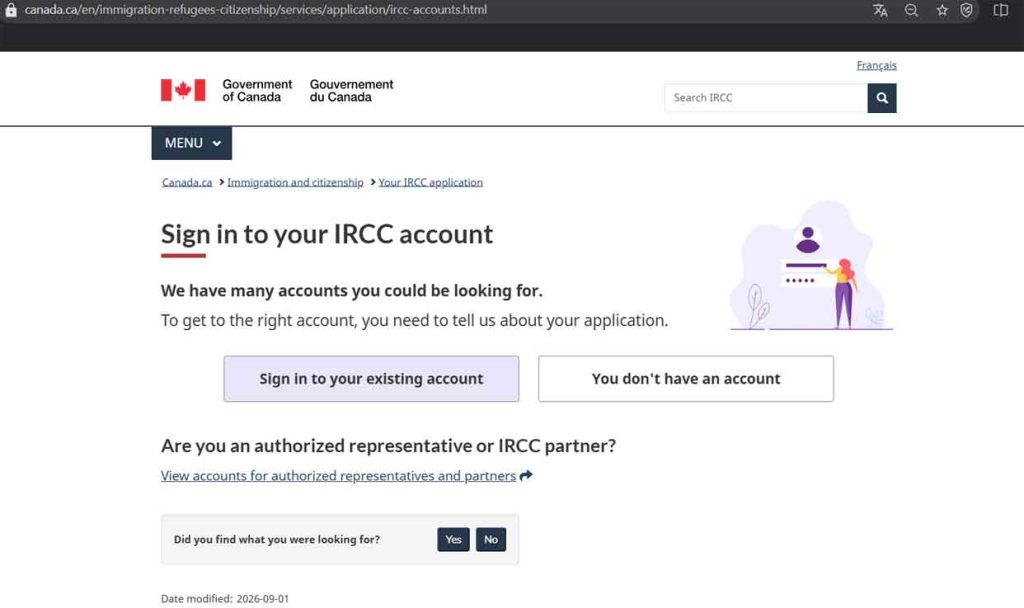Answer Yes to the feedback question
The height and width of the screenshot is (608, 1024).
453,539
